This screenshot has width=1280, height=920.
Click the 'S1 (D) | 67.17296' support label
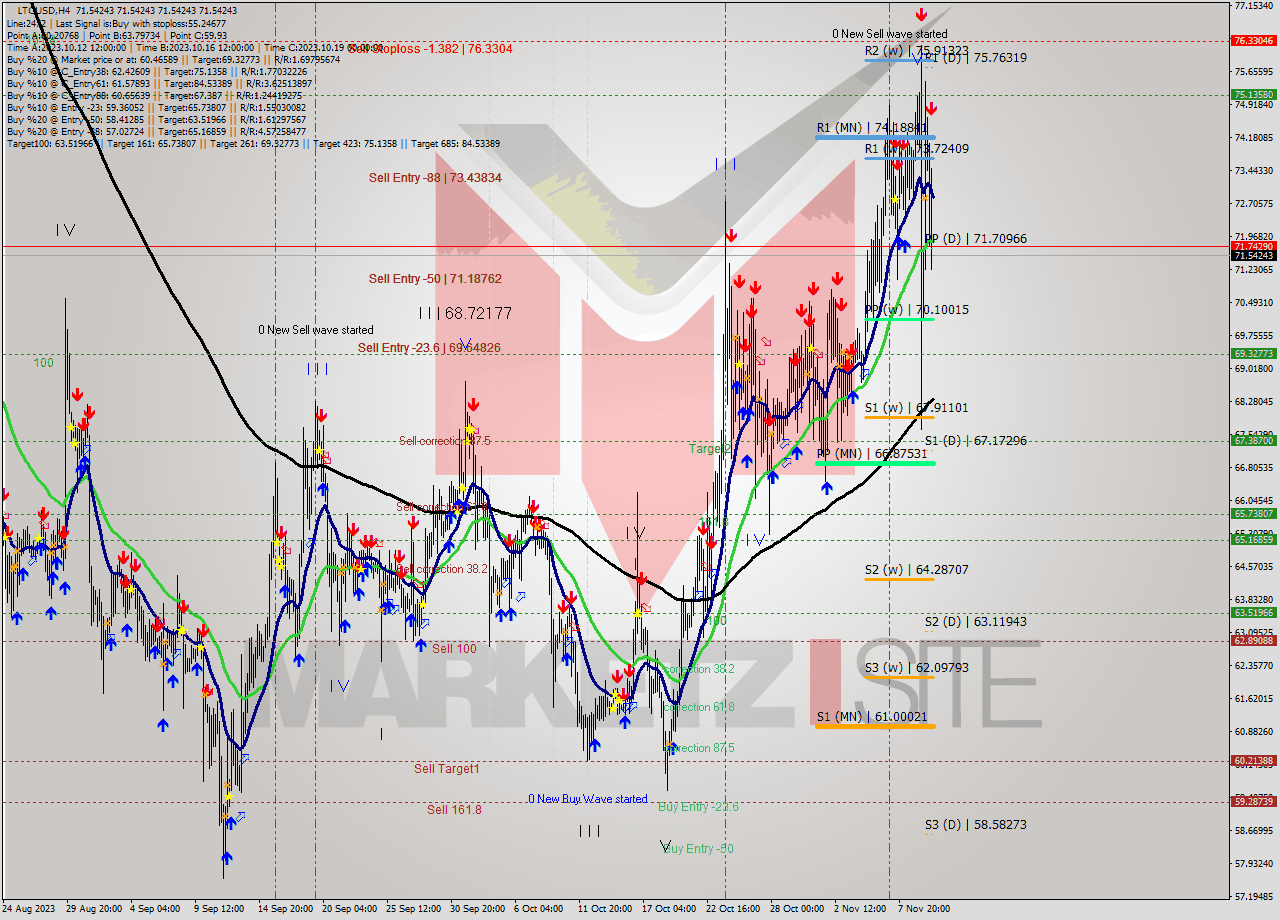pos(976,441)
